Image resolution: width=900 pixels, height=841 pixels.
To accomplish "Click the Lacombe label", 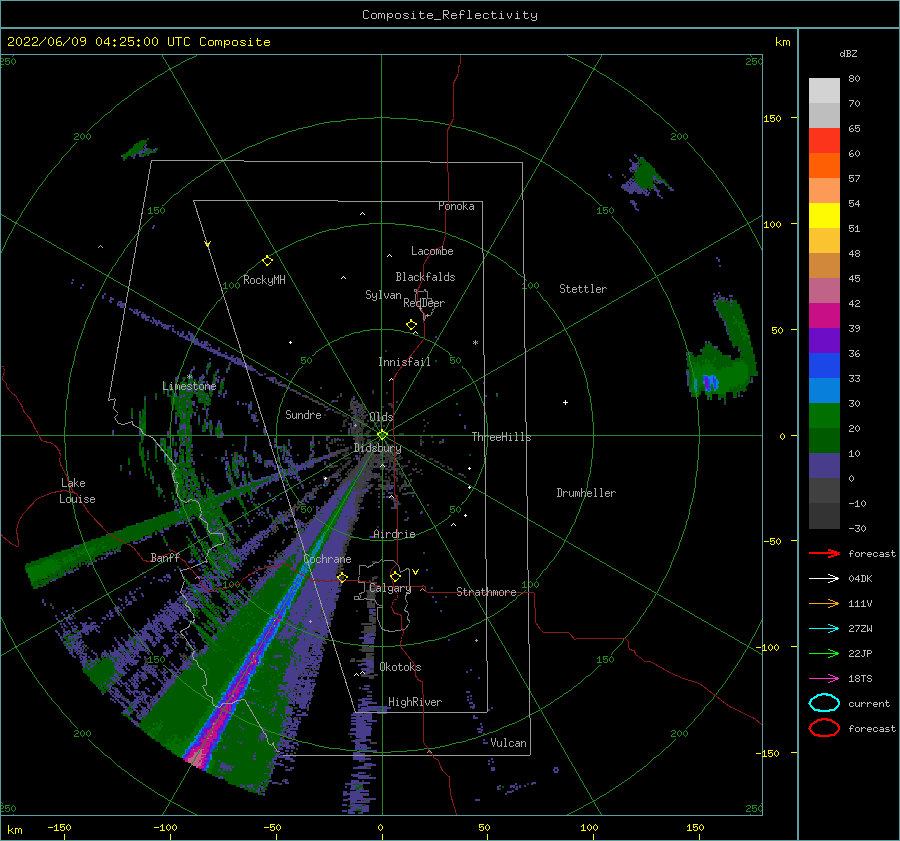I will [432, 251].
